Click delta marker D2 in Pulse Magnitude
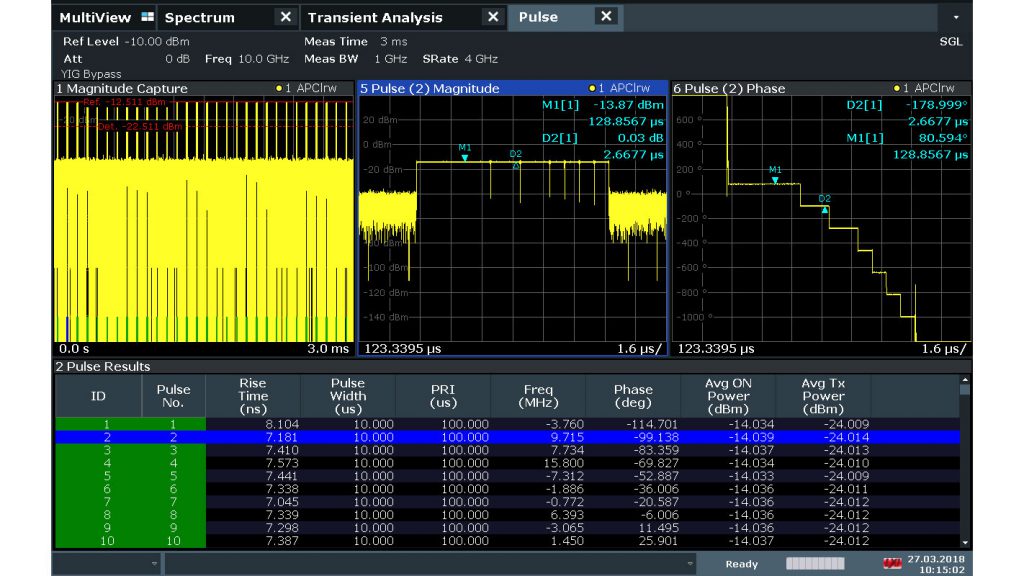This screenshot has height=576, width=1024. pyautogui.click(x=516, y=165)
